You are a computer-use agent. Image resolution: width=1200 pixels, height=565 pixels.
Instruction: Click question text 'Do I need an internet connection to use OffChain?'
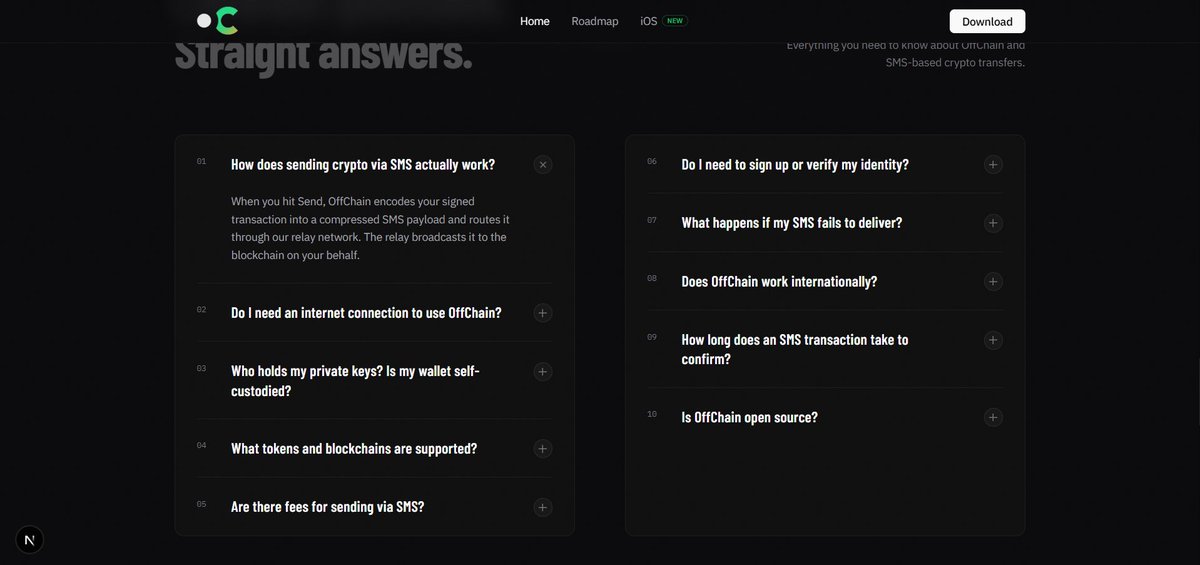(x=366, y=313)
